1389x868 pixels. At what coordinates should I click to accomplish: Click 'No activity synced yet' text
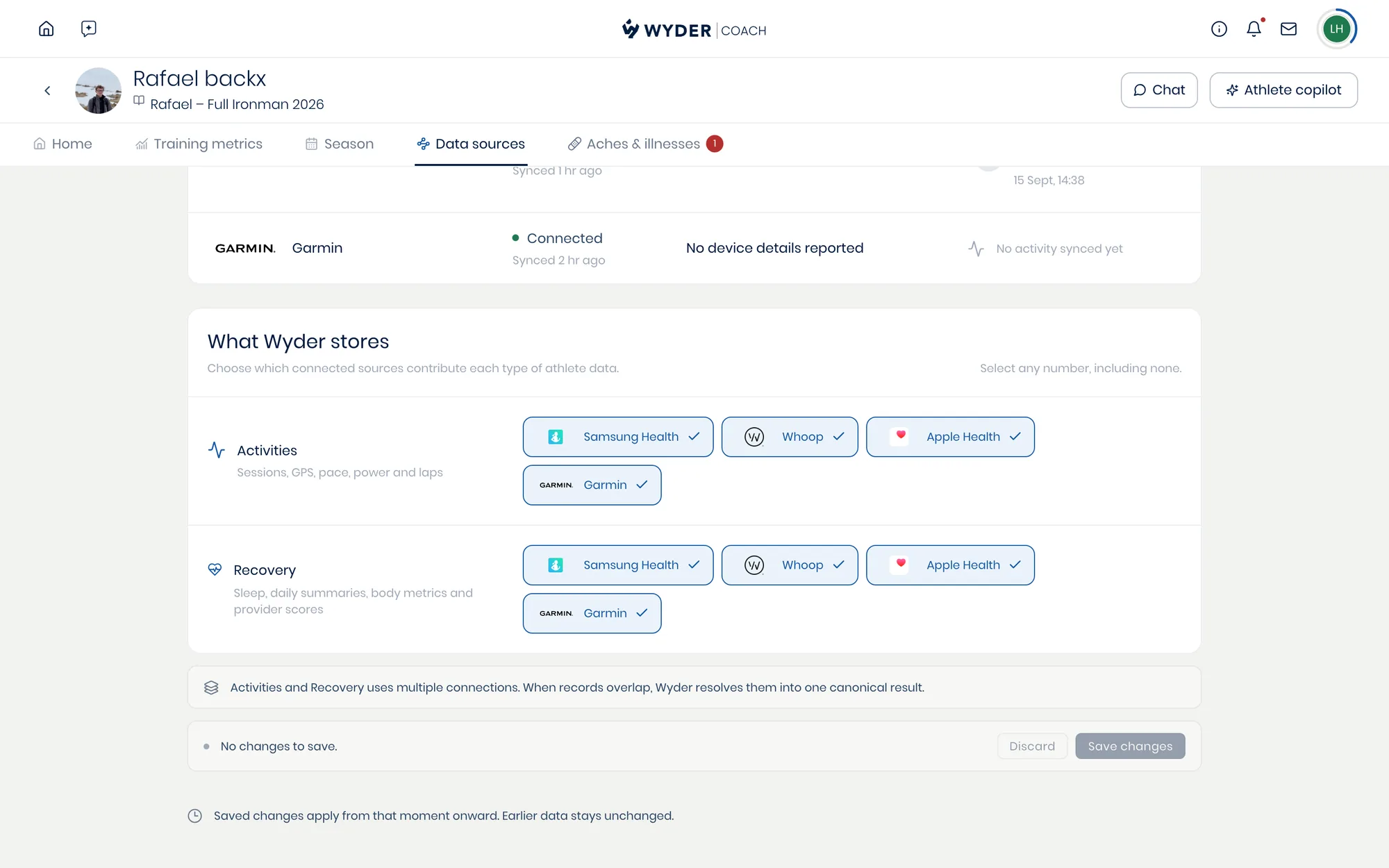point(1059,249)
